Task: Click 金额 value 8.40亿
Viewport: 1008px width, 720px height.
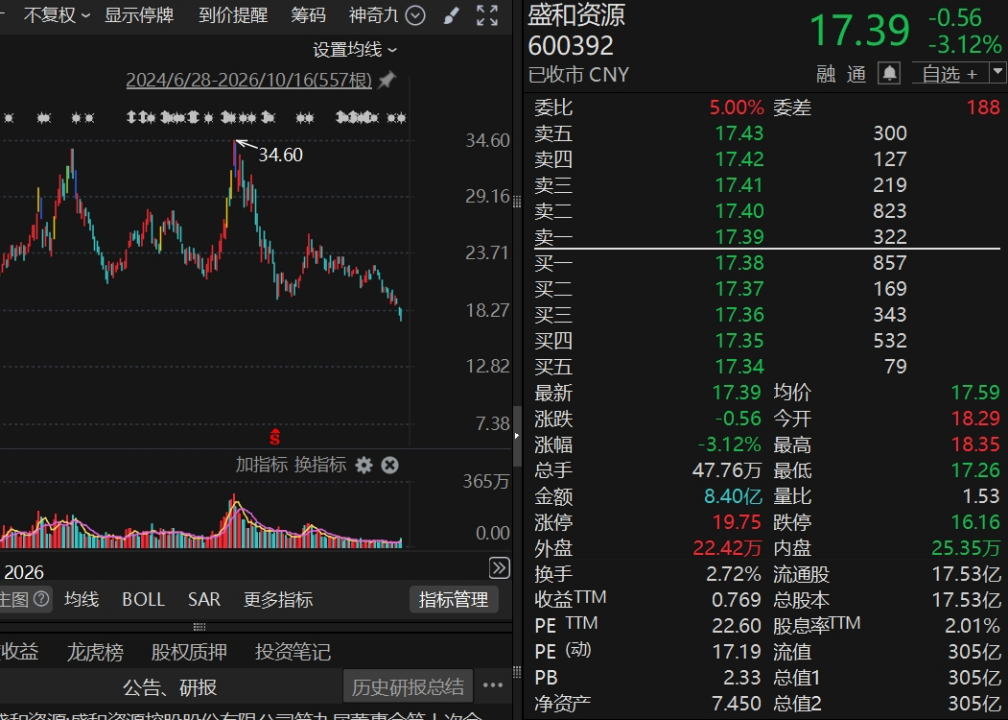Action: [733, 496]
